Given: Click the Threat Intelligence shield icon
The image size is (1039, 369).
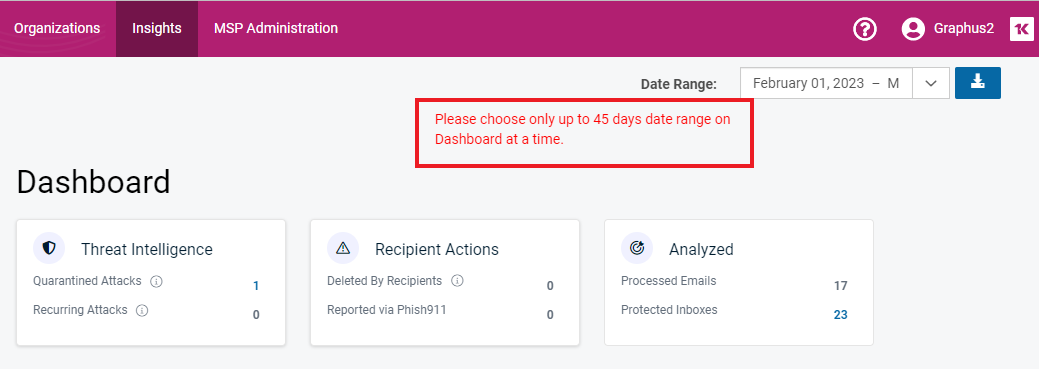Looking at the screenshot, I should (x=49, y=248).
